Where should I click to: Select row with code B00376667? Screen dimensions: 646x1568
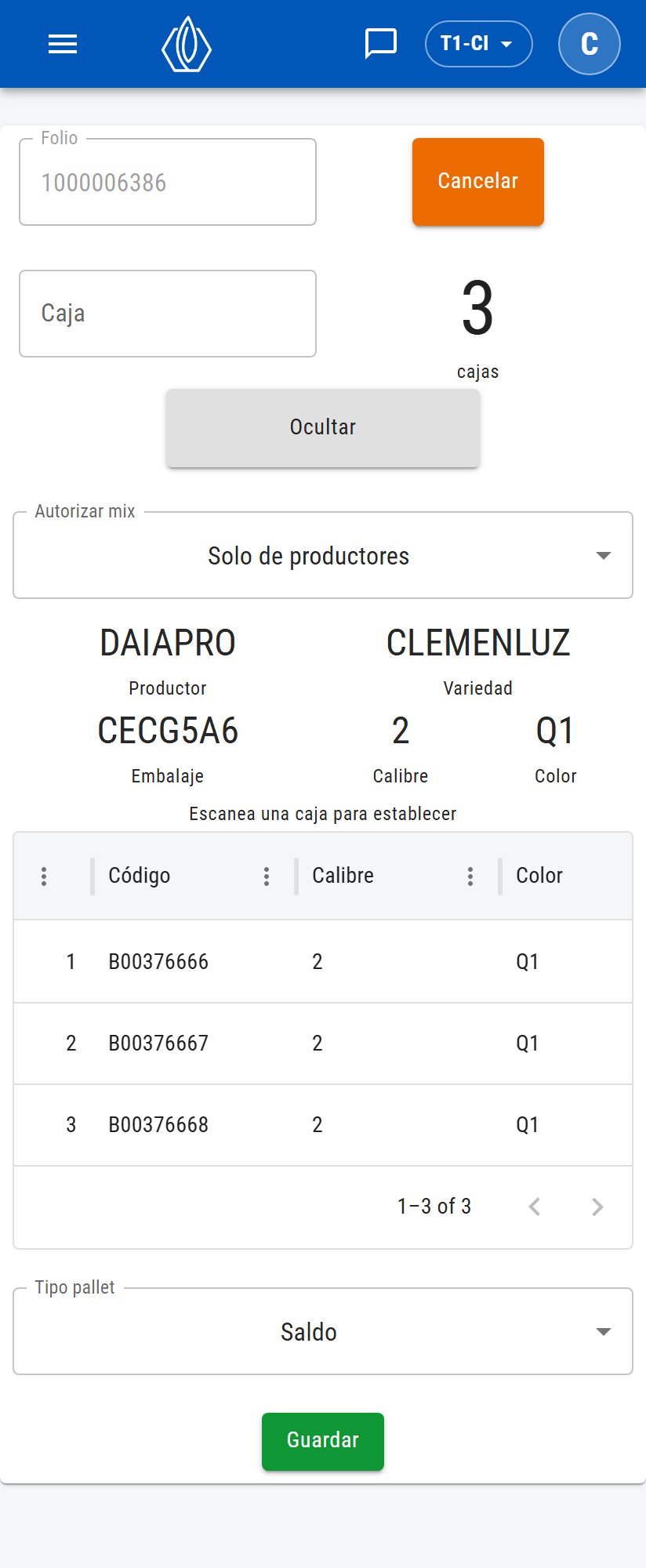click(323, 1044)
